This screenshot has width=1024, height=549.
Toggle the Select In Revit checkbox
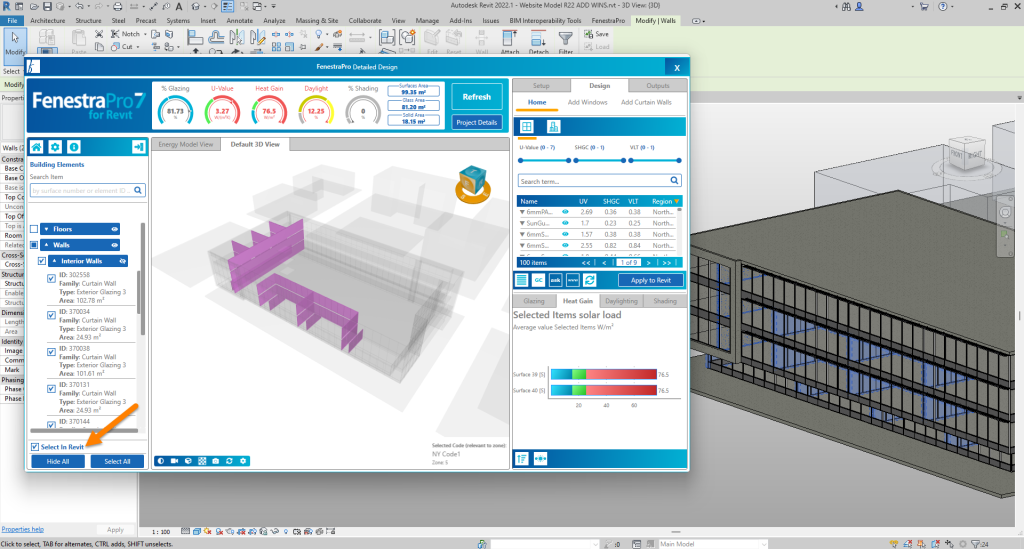[35, 447]
